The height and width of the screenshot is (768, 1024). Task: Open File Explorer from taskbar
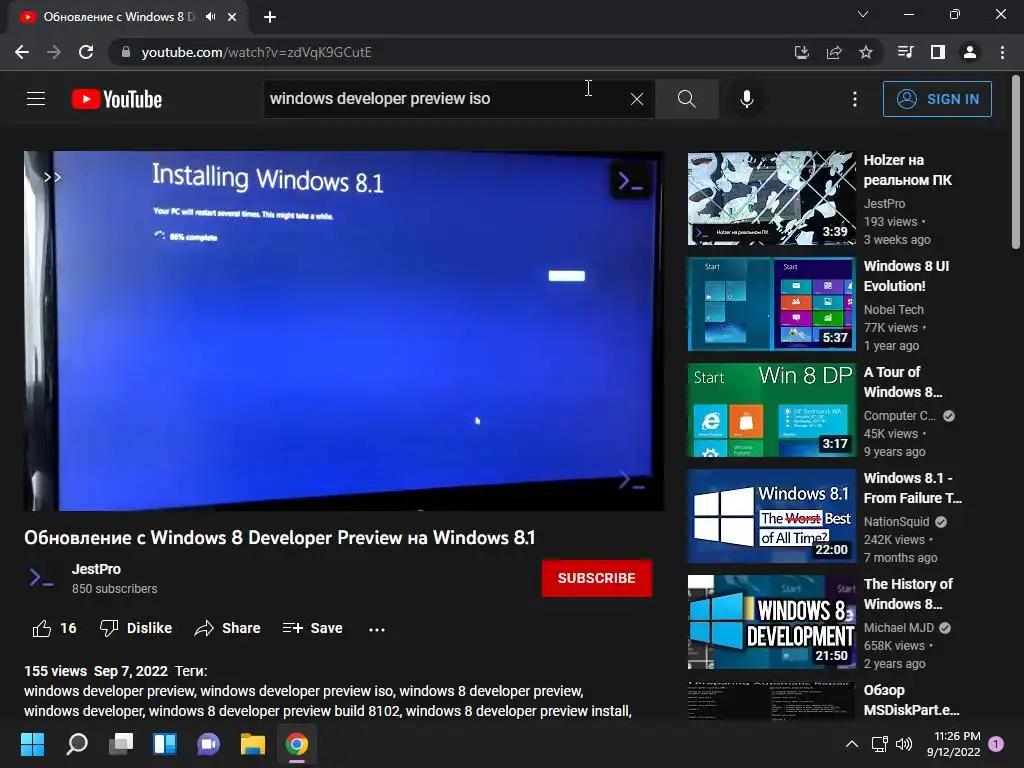tap(253, 744)
